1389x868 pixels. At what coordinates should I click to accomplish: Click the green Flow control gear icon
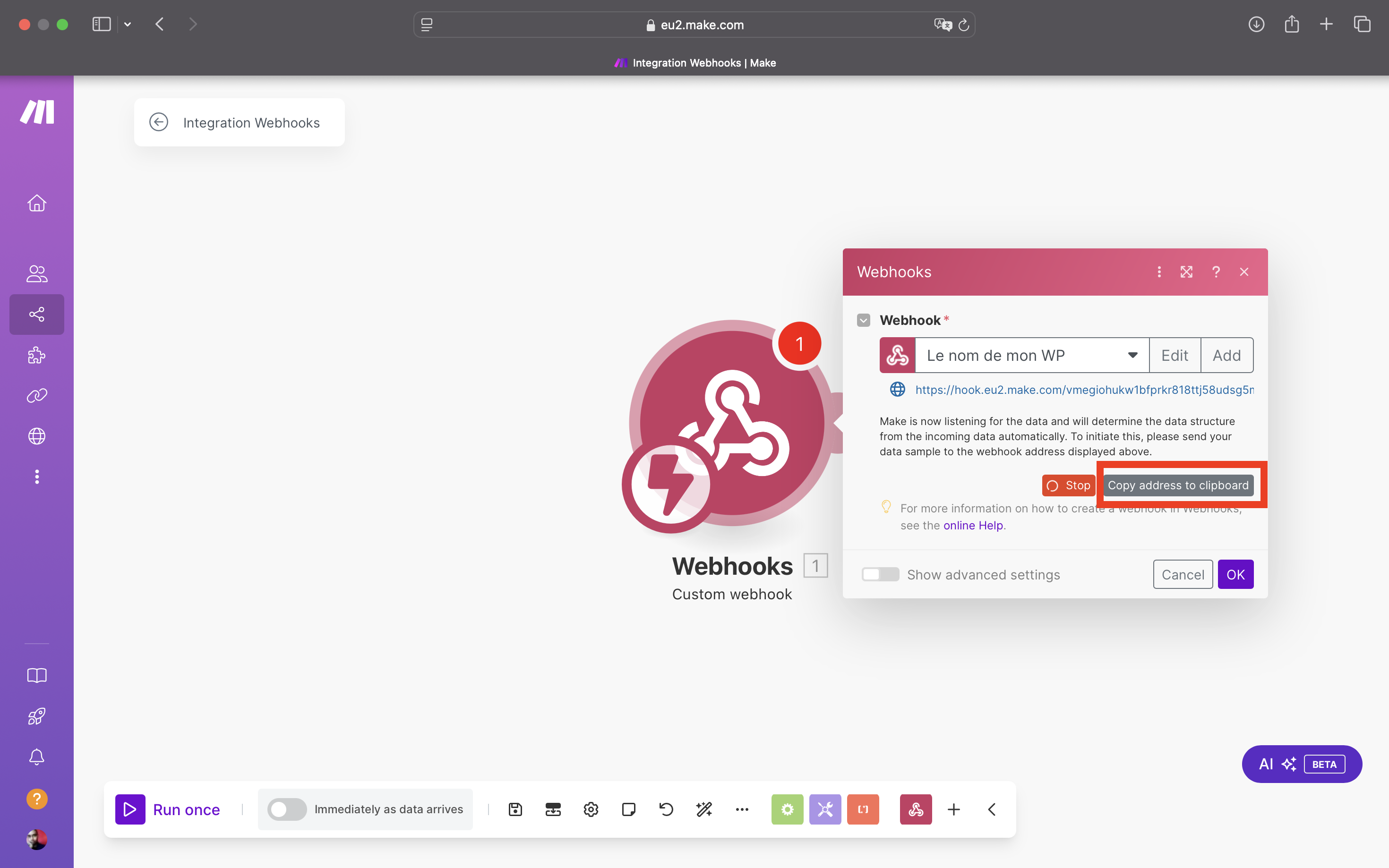[x=787, y=809]
